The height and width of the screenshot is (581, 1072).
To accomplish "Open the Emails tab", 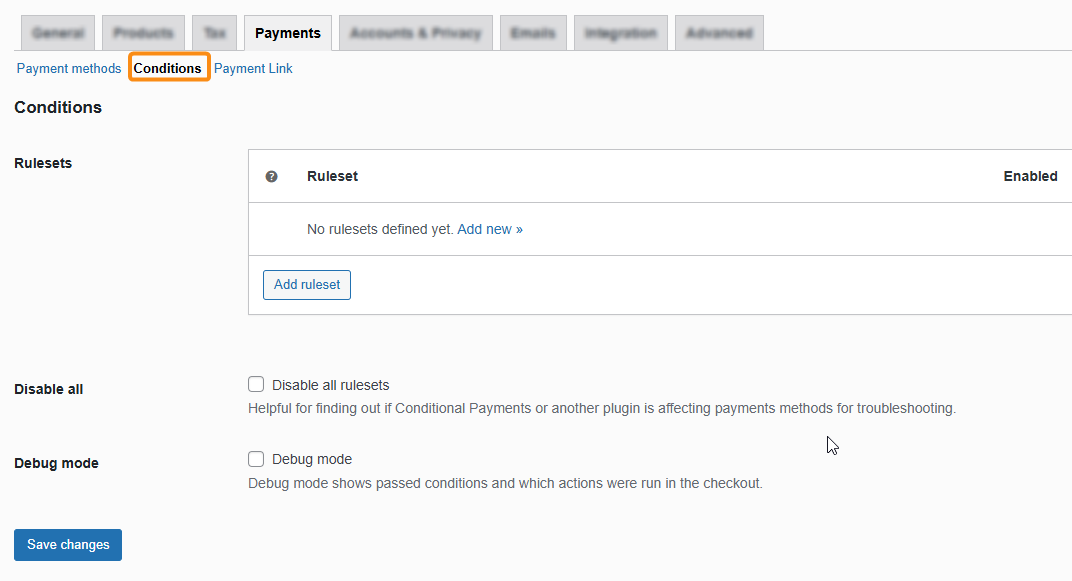I will 533,33.
